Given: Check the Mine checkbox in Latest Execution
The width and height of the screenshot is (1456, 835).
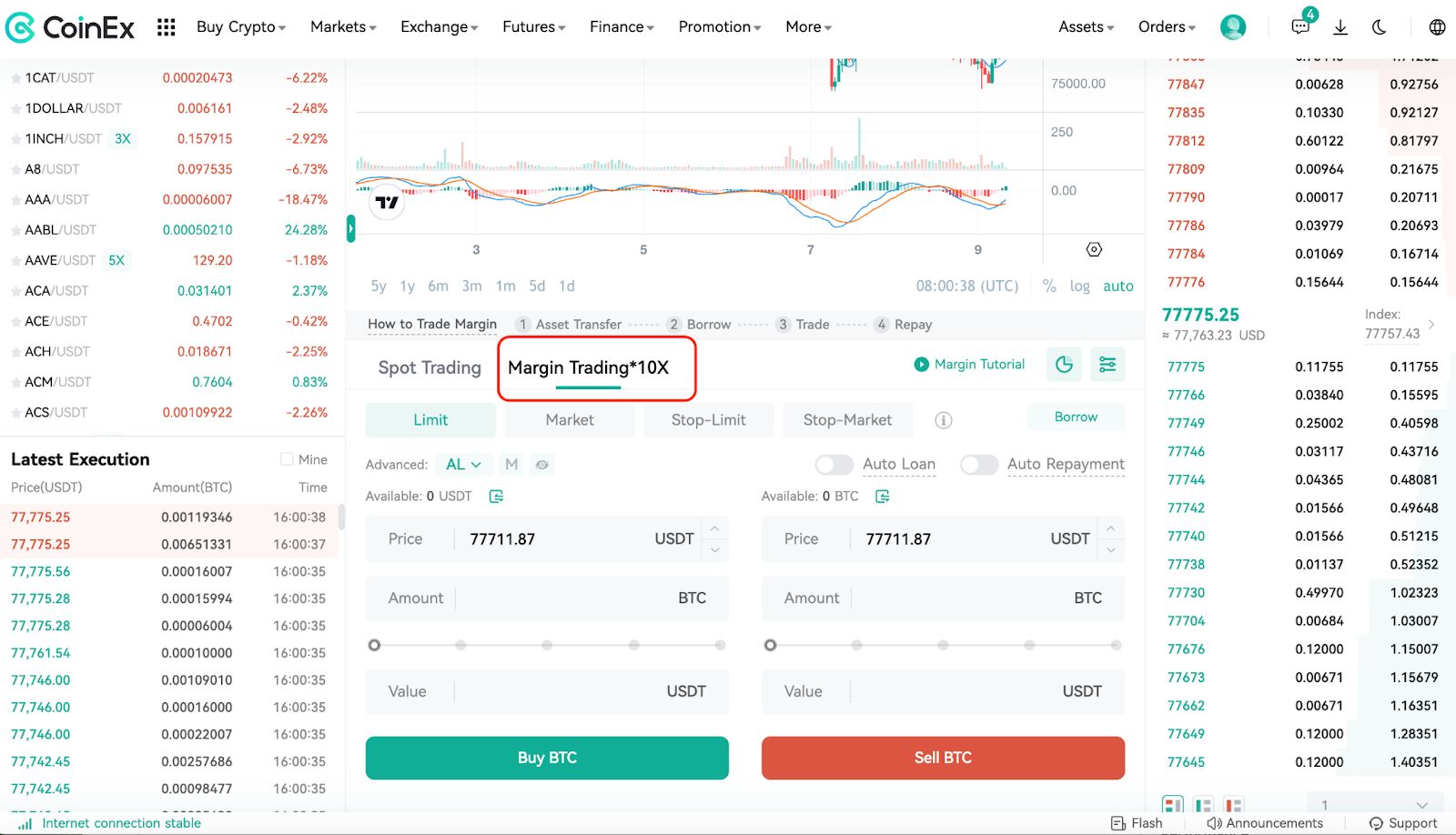Looking at the screenshot, I should [287, 458].
